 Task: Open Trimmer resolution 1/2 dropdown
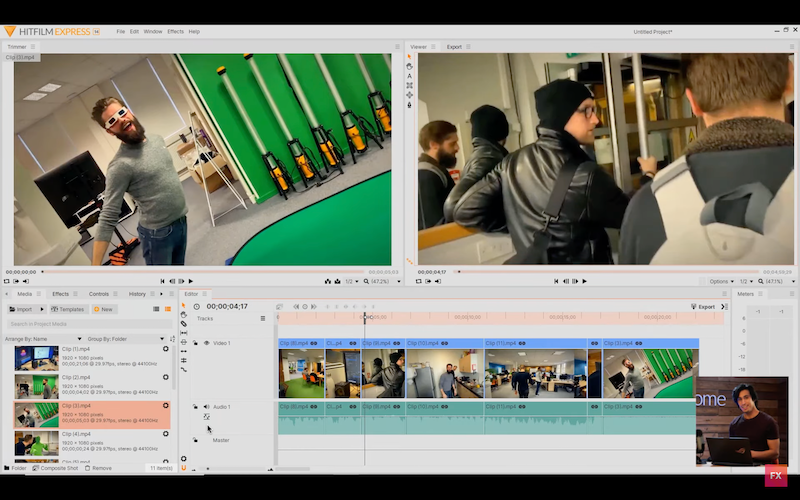352,281
